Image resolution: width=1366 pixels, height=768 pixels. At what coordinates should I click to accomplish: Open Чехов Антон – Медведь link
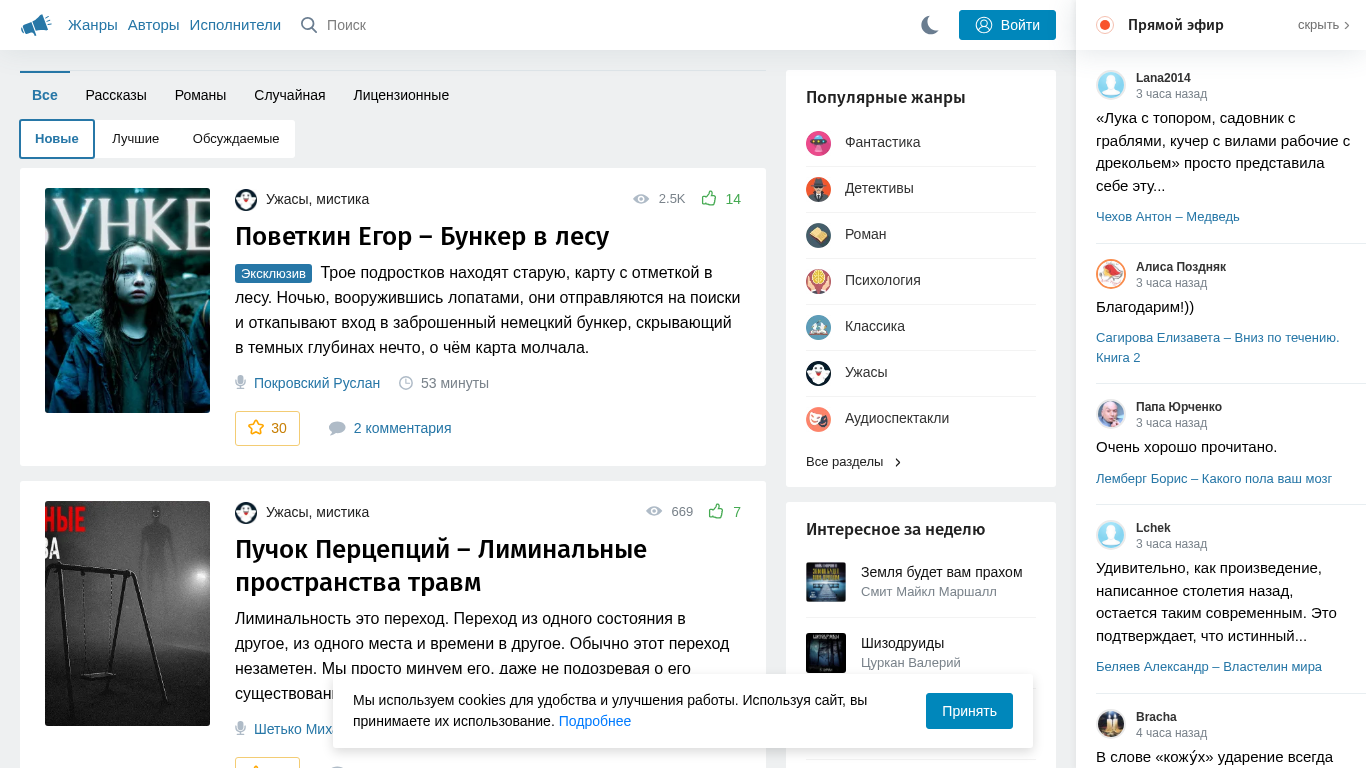click(x=1167, y=216)
